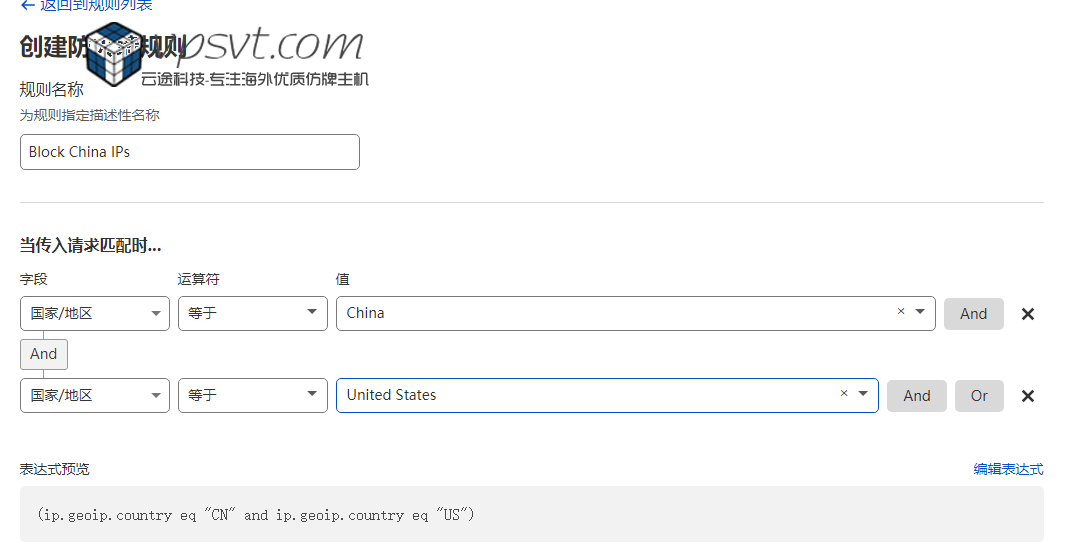Click the 返回到规则列表 back link
The image size is (1074, 559).
[87, 6]
